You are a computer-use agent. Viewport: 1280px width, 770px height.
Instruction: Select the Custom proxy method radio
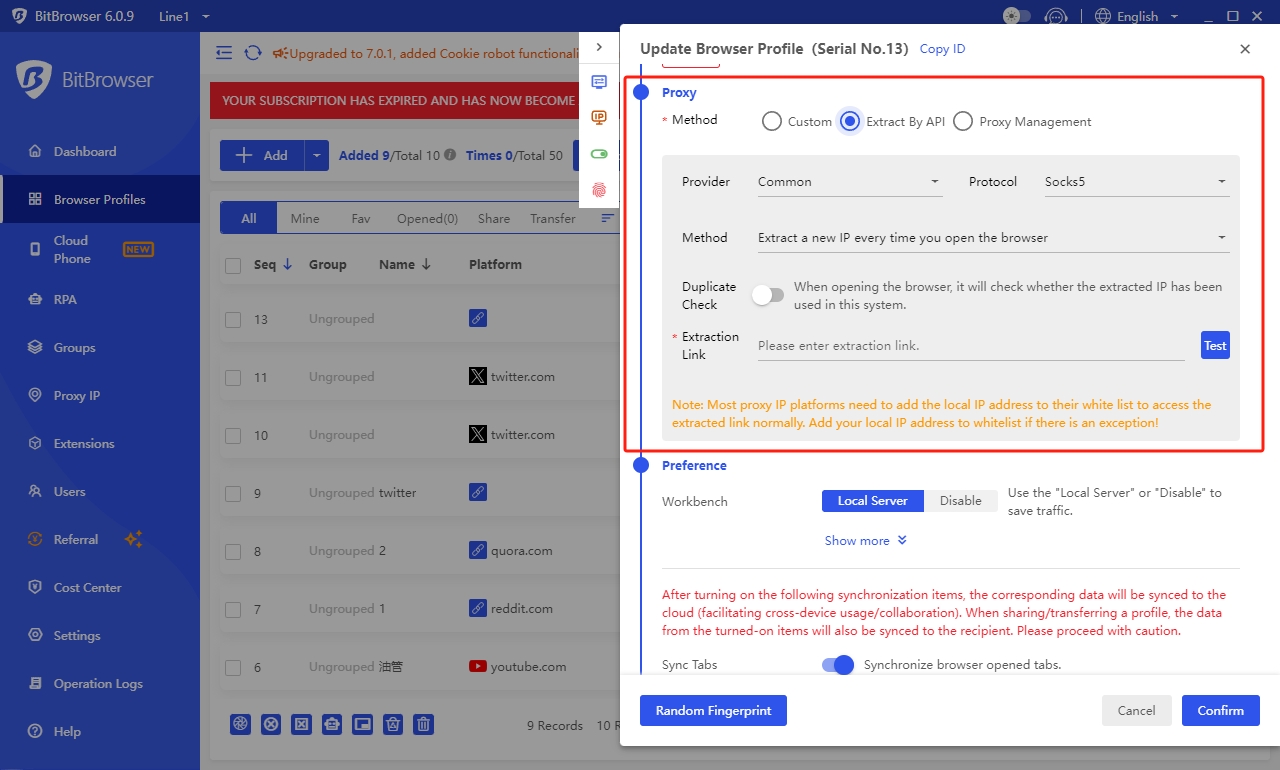pyautogui.click(x=771, y=121)
